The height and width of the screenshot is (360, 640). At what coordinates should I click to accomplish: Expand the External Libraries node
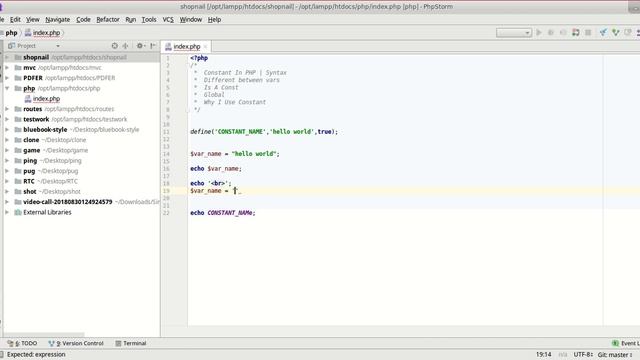click(x=7, y=212)
